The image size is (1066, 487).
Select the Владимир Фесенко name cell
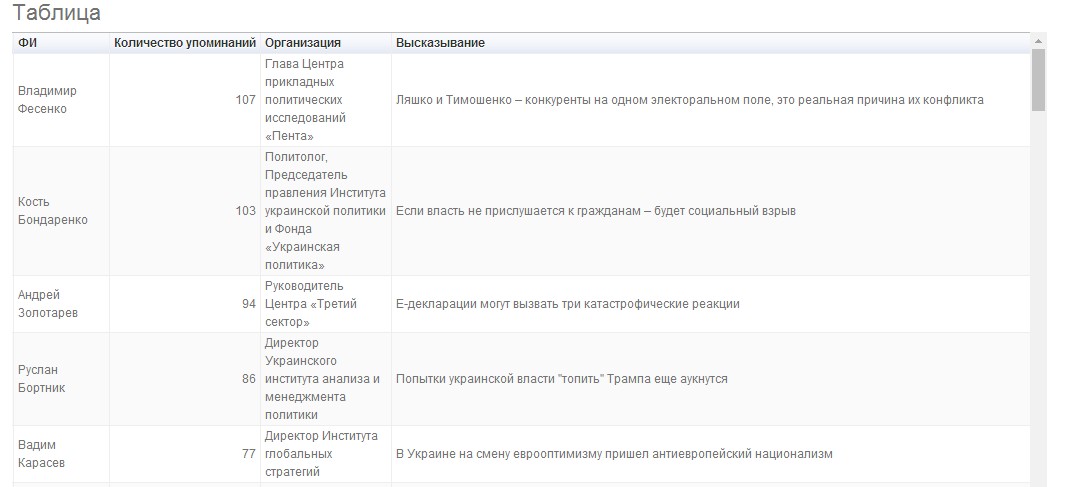(48, 100)
